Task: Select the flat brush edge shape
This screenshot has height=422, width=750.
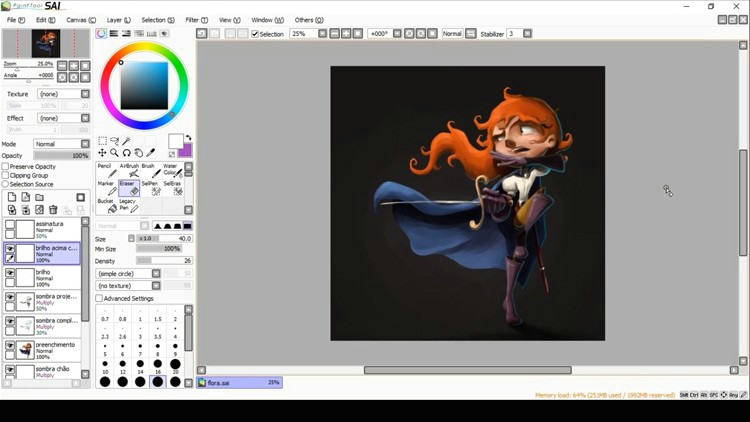Action: click(188, 226)
